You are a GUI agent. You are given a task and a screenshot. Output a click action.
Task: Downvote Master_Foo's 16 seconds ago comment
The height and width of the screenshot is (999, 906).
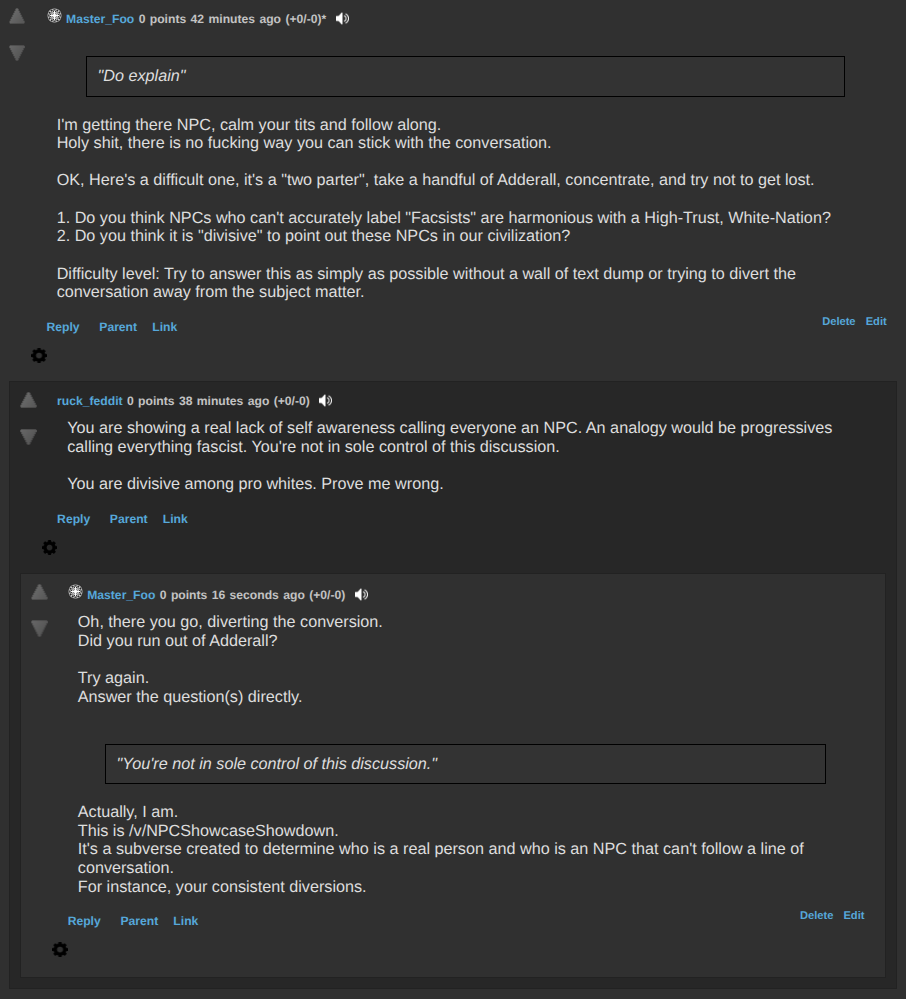39,628
